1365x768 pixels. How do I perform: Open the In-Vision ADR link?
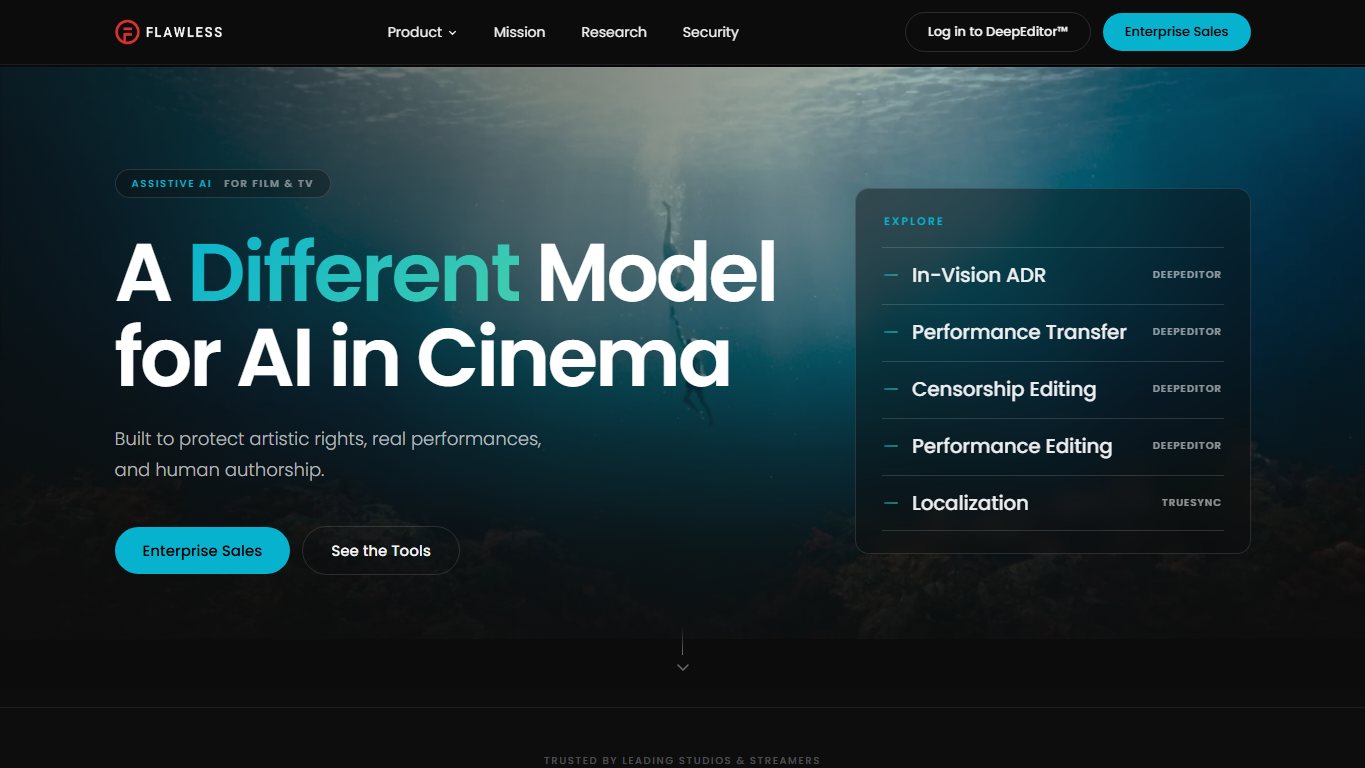pyautogui.click(x=1053, y=275)
